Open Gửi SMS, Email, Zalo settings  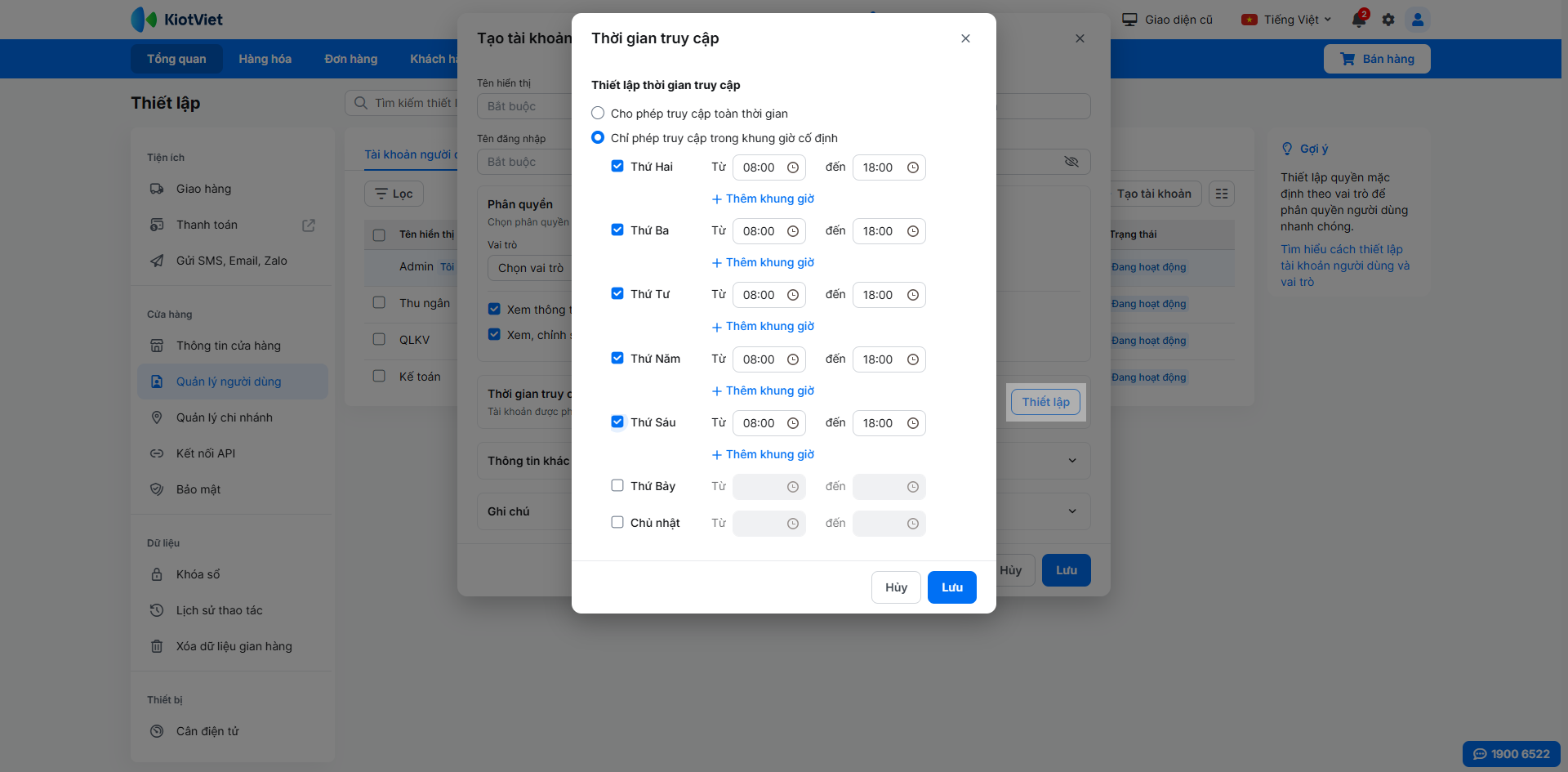[x=233, y=261]
